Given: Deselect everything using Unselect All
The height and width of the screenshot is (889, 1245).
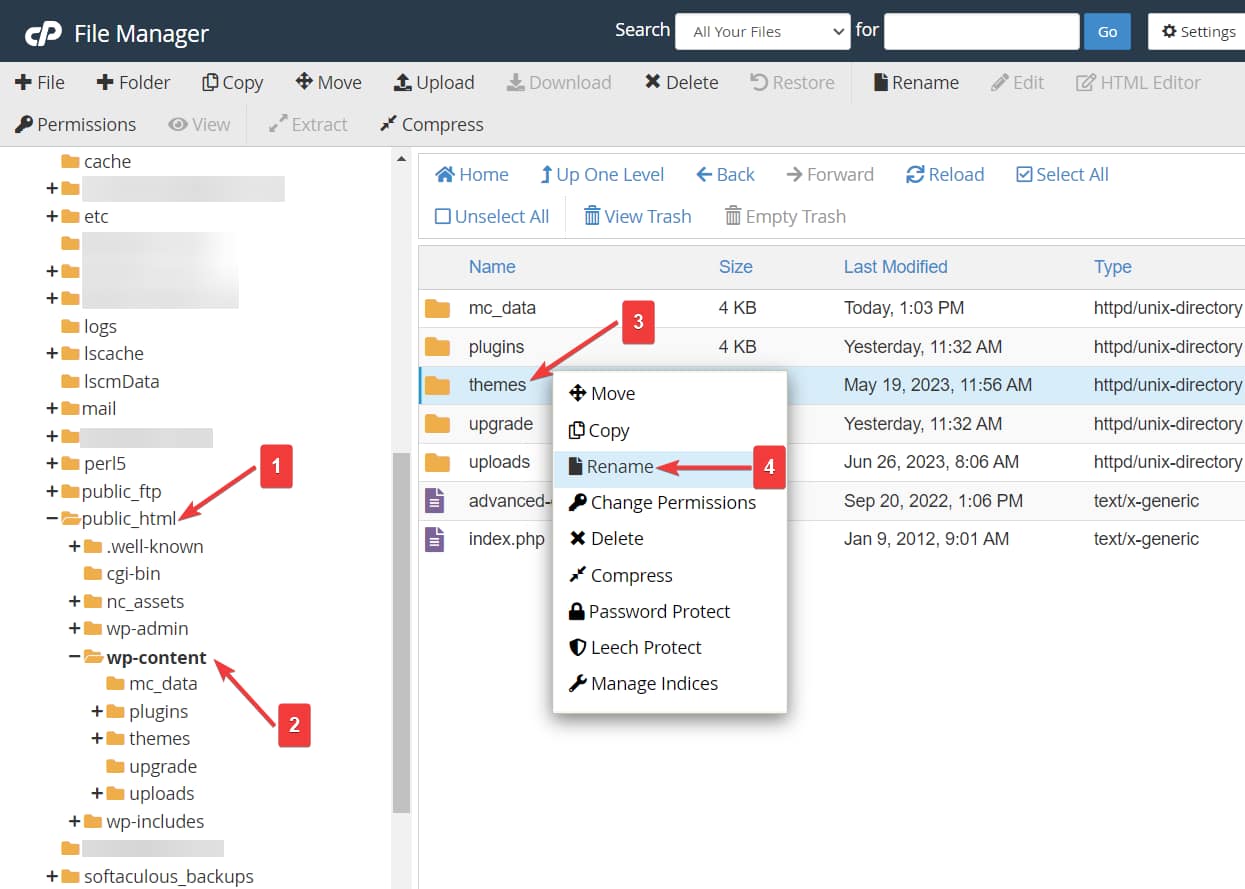Looking at the screenshot, I should (x=491, y=216).
